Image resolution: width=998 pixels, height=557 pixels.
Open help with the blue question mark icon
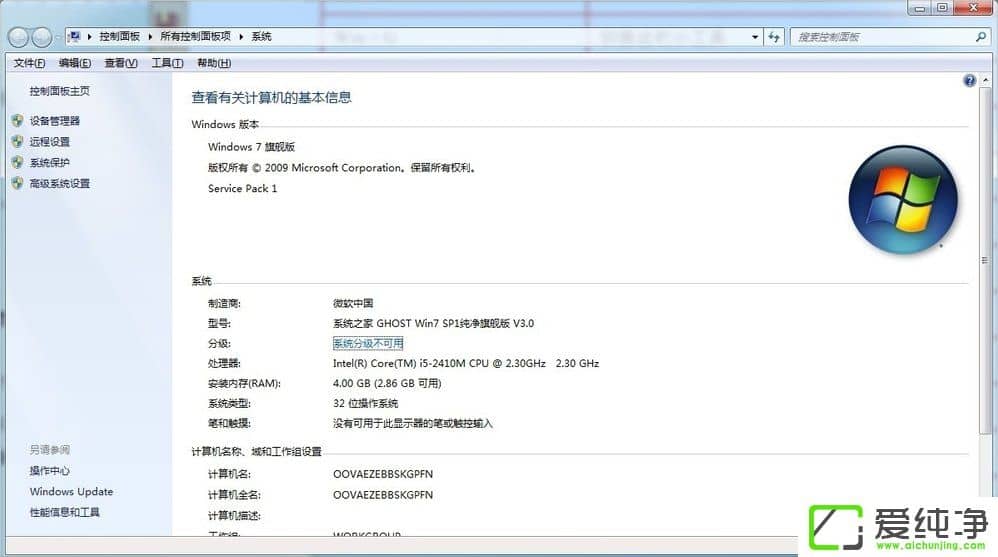coord(969,81)
